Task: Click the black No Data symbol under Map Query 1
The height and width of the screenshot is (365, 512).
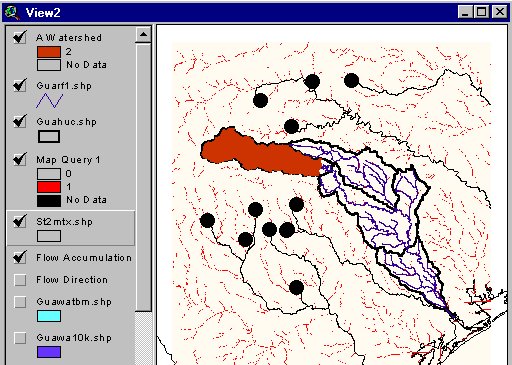Action: 49,201
